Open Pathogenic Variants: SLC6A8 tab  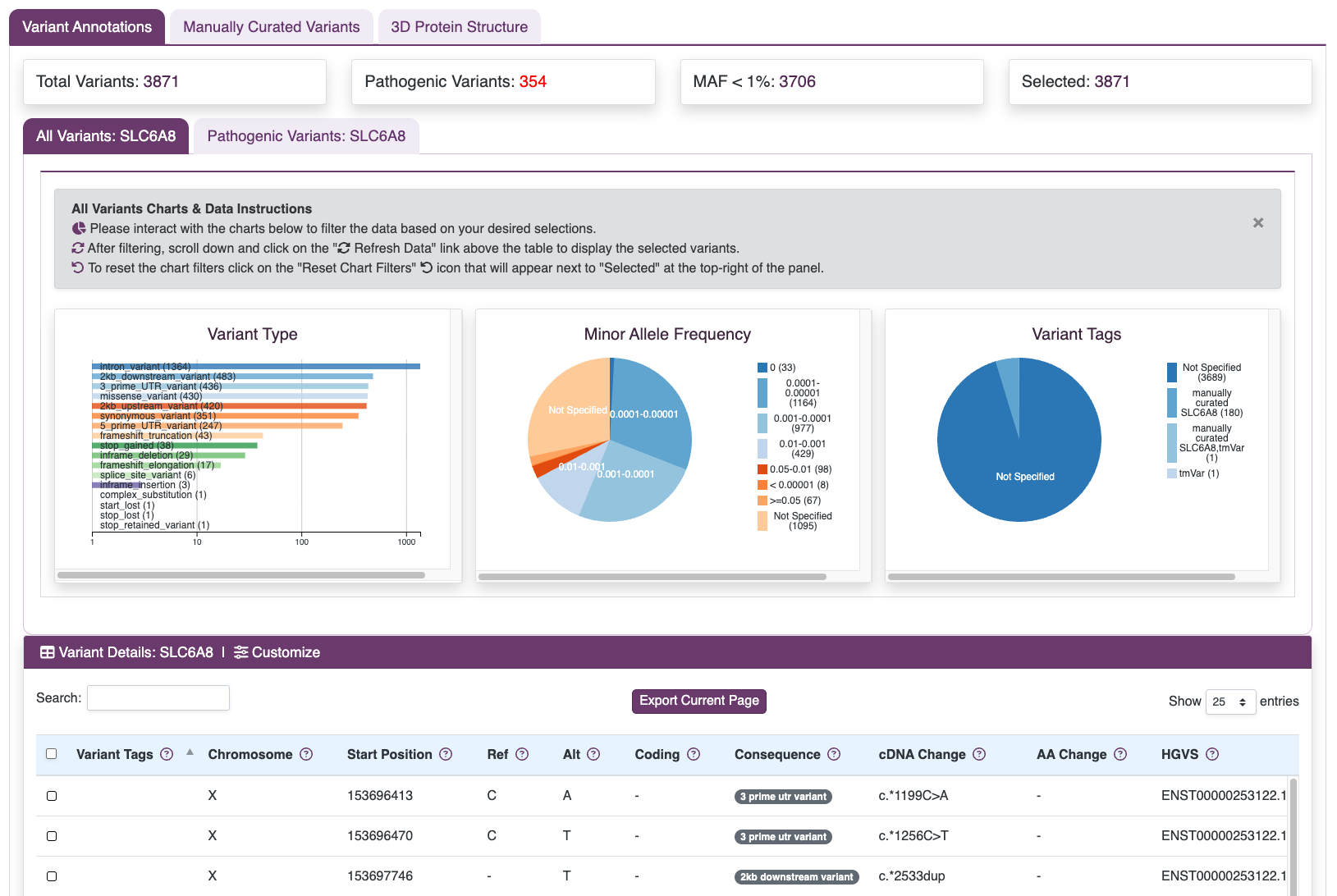pyautogui.click(x=306, y=136)
